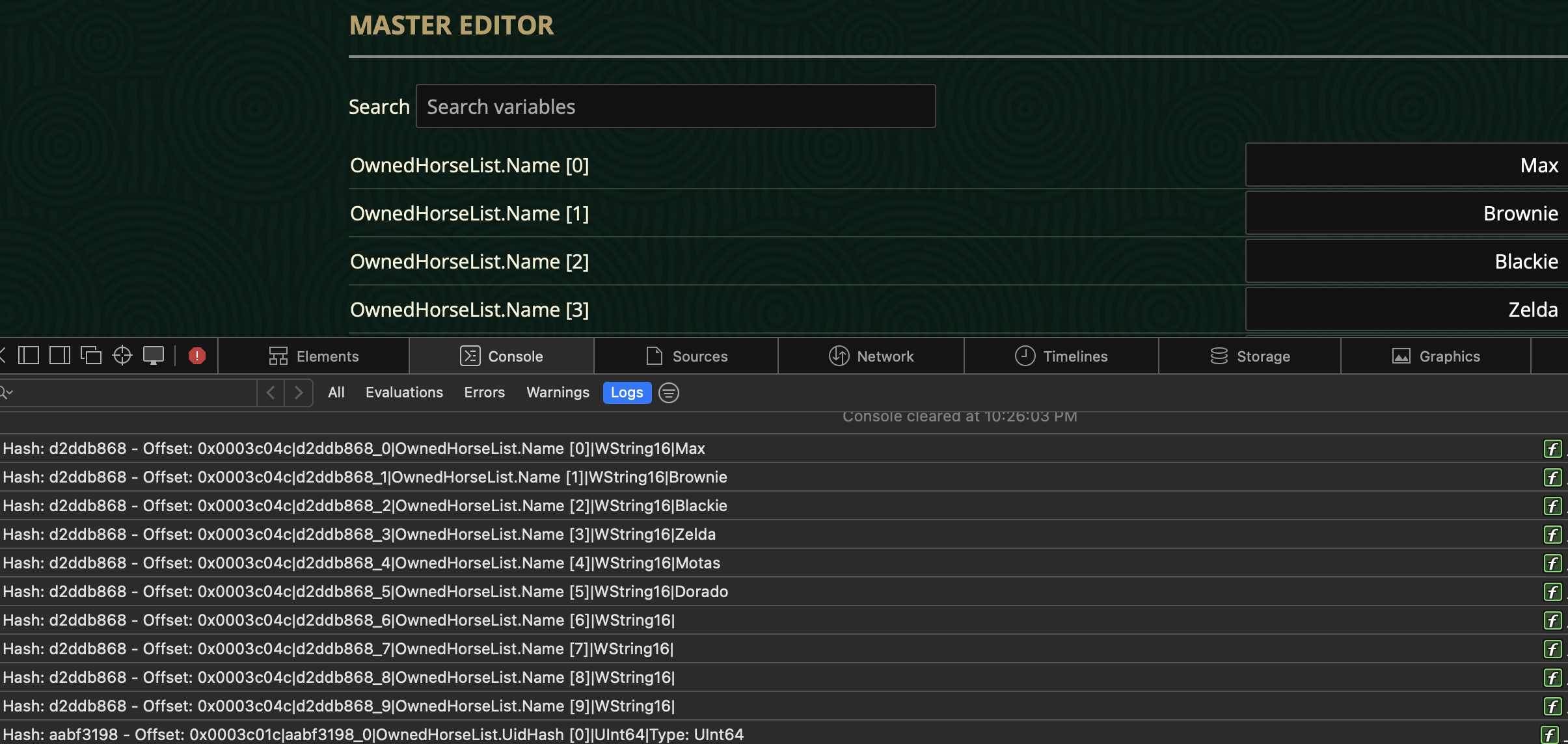Undock inspector into a separate window
Viewport: 1568px width, 744px height.
[x=92, y=355]
